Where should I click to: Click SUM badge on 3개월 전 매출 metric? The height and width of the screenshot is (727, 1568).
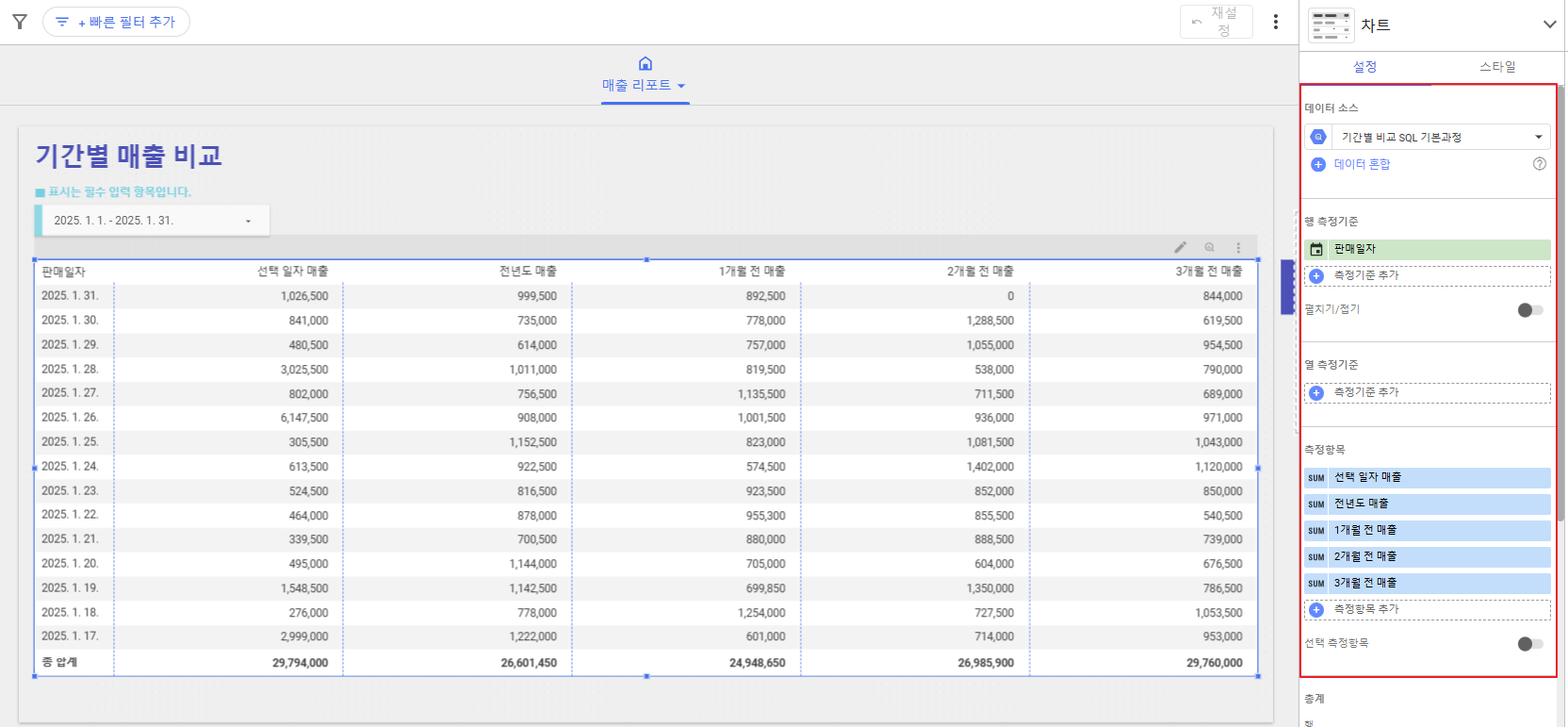point(1316,584)
